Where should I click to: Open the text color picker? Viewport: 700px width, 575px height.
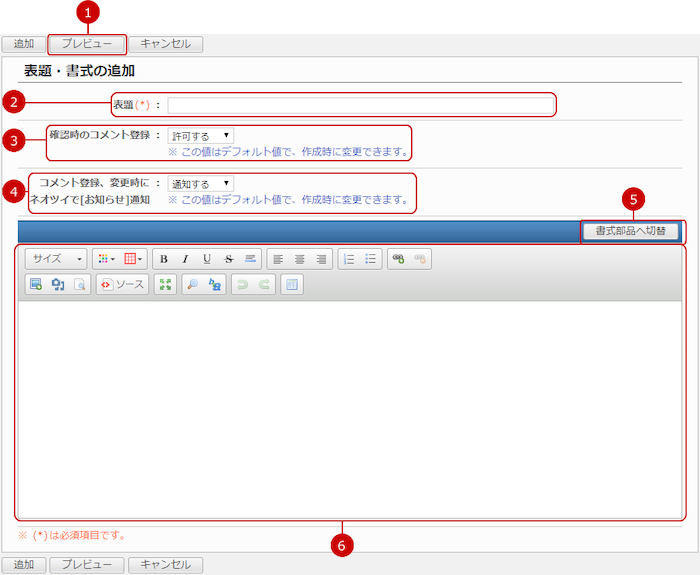click(106, 259)
